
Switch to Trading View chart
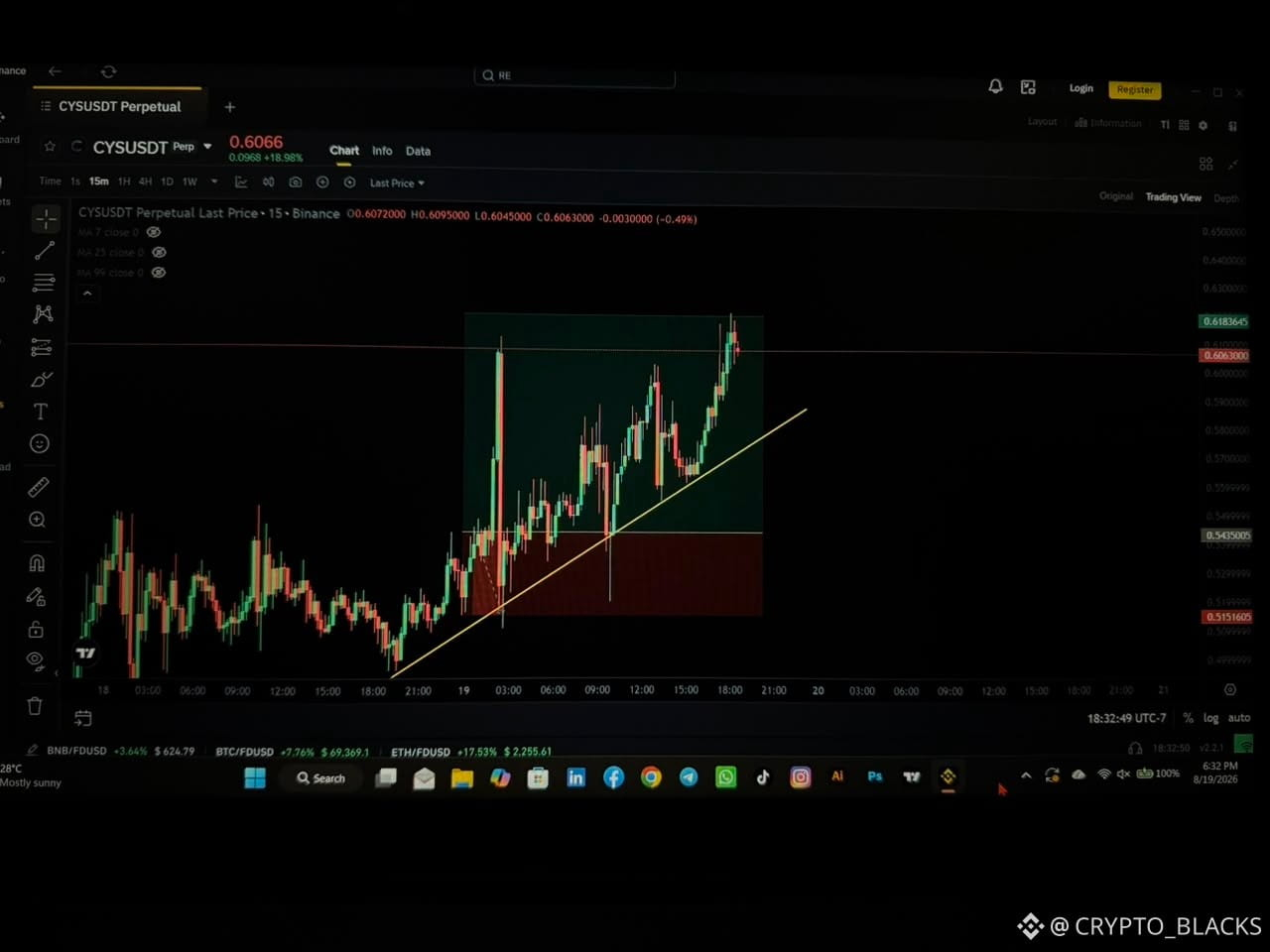[x=1173, y=197]
